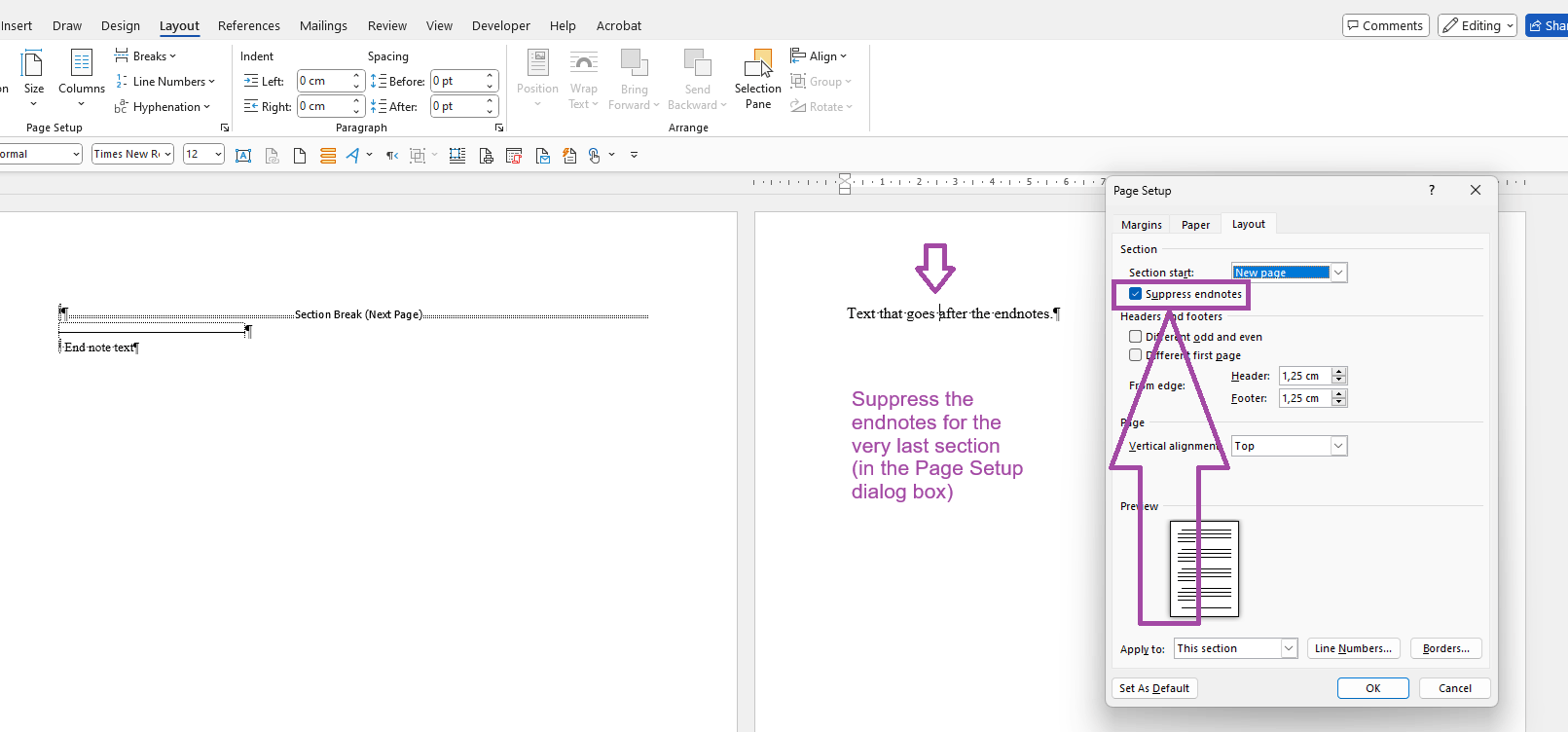1568x732 pixels.
Task: Open the References ribbon tab
Action: pos(249,25)
